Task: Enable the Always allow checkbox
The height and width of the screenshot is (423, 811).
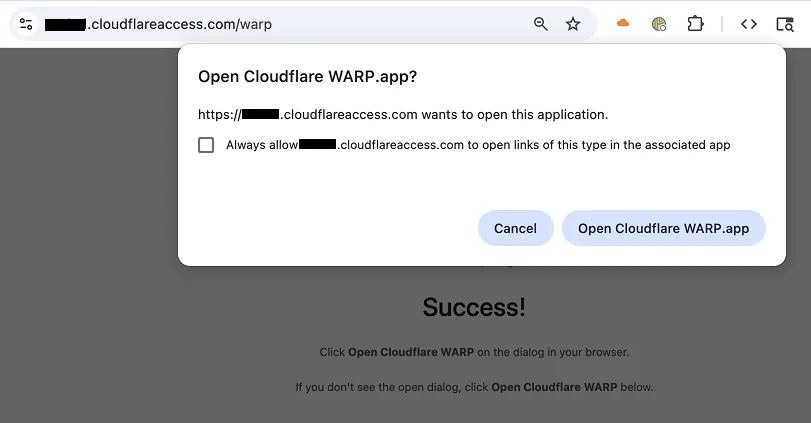Action: (x=206, y=145)
